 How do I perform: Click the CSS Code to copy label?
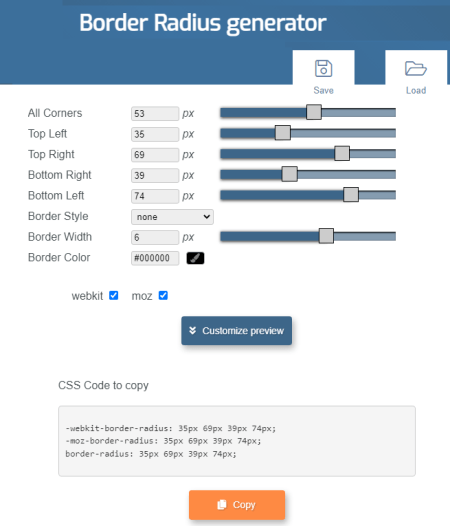coord(103,385)
